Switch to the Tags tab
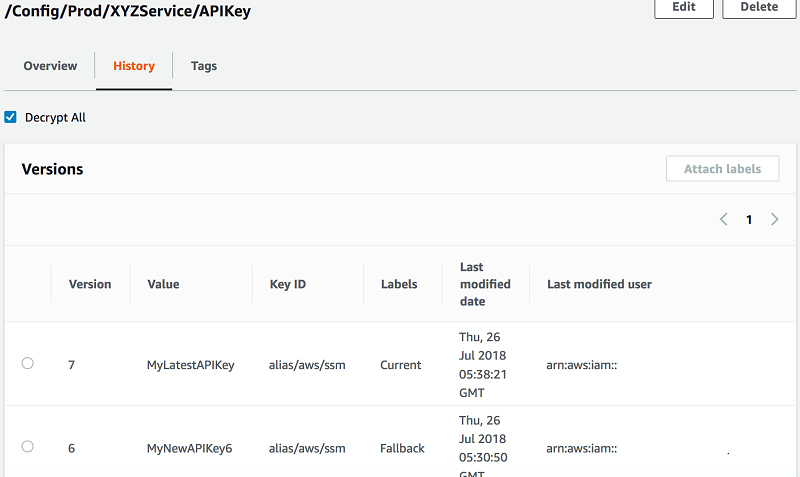The width and height of the screenshot is (800, 477). [x=204, y=66]
